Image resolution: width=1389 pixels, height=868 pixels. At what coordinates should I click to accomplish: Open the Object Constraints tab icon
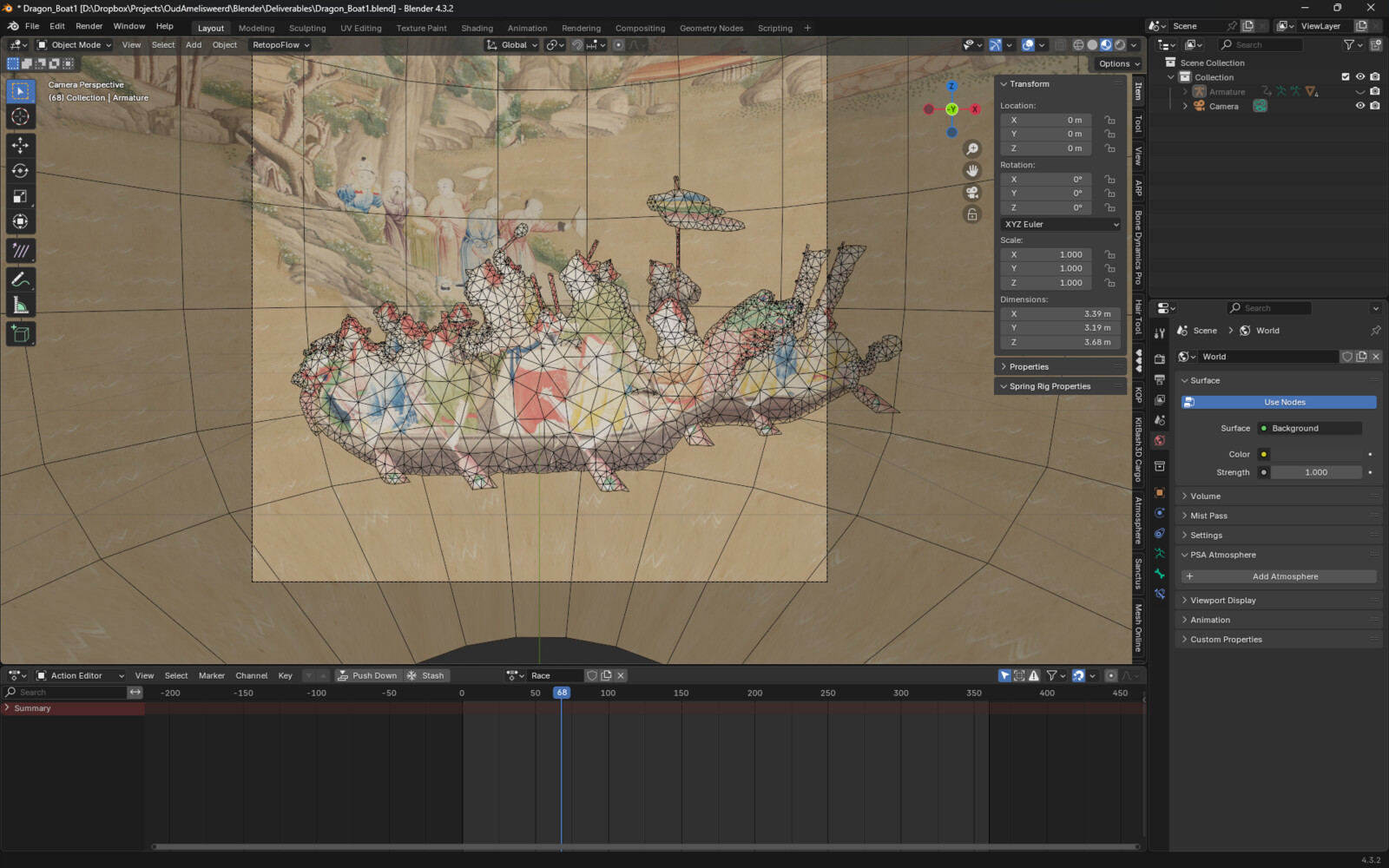(1160, 533)
